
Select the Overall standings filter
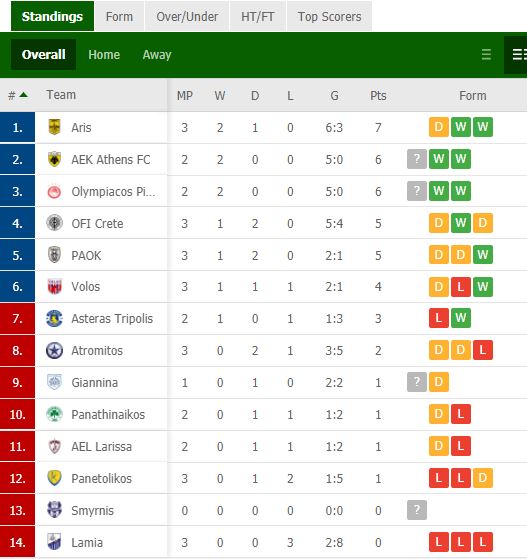tap(44, 55)
